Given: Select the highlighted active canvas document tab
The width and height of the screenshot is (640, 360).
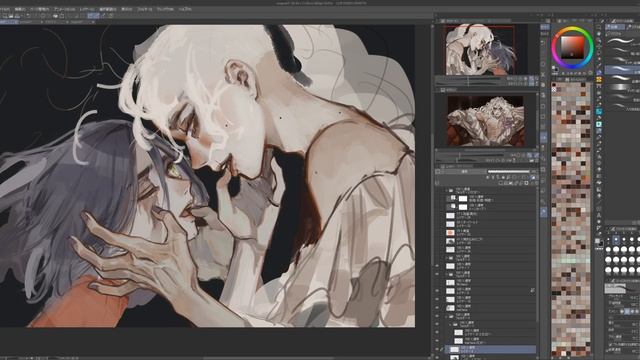Looking at the screenshot, I should tap(9, 22).
